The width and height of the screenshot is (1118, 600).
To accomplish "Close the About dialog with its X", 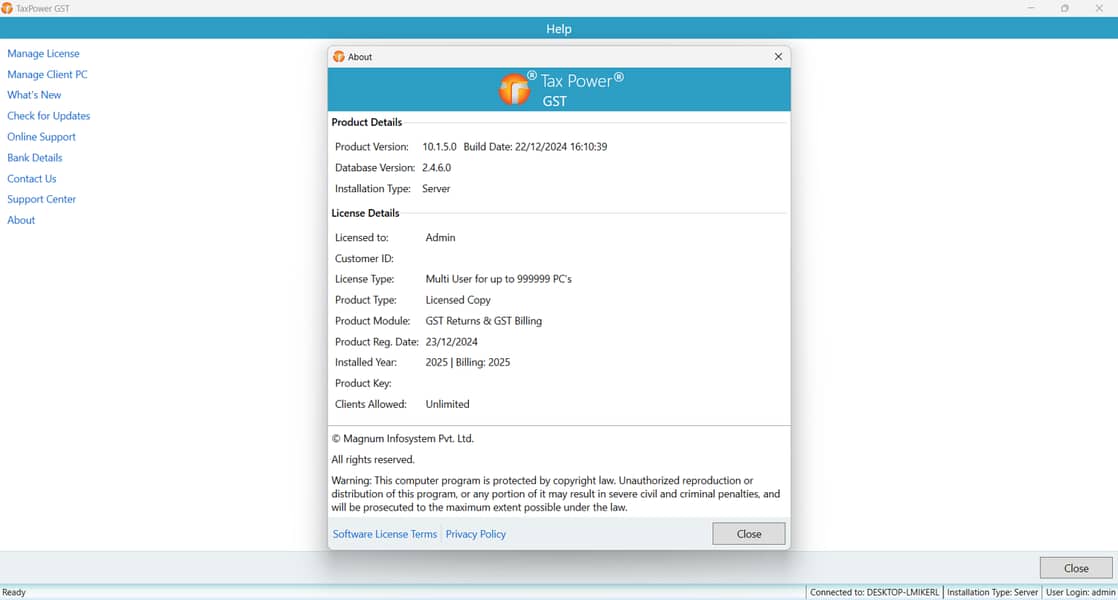I will click(778, 56).
